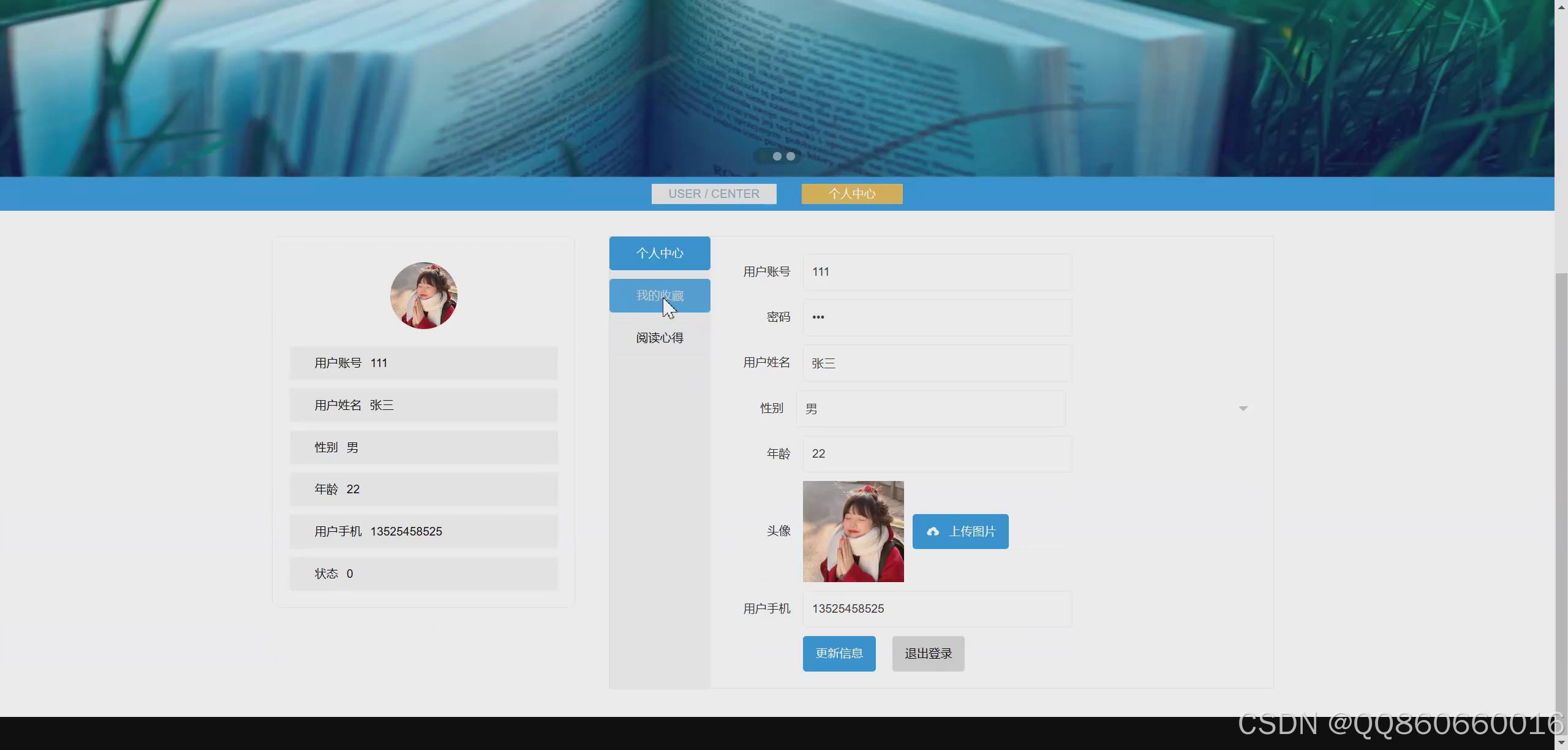This screenshot has height=750, width=1568.
Task: Click the cloud upload icon
Action: coord(933,532)
